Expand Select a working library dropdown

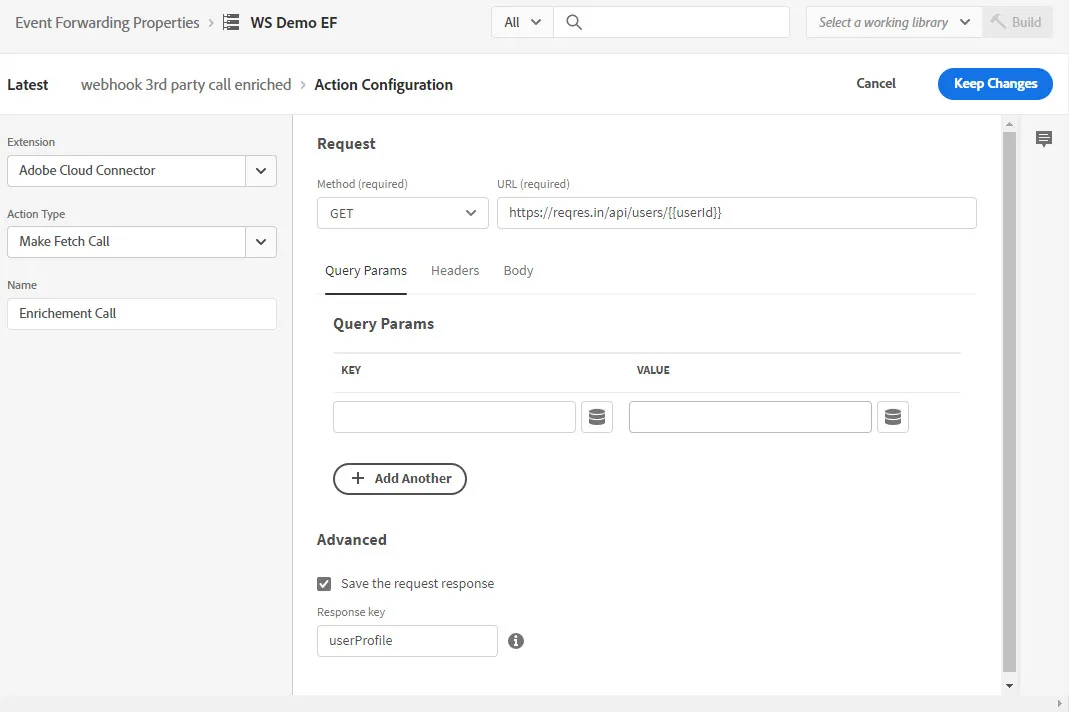(894, 23)
